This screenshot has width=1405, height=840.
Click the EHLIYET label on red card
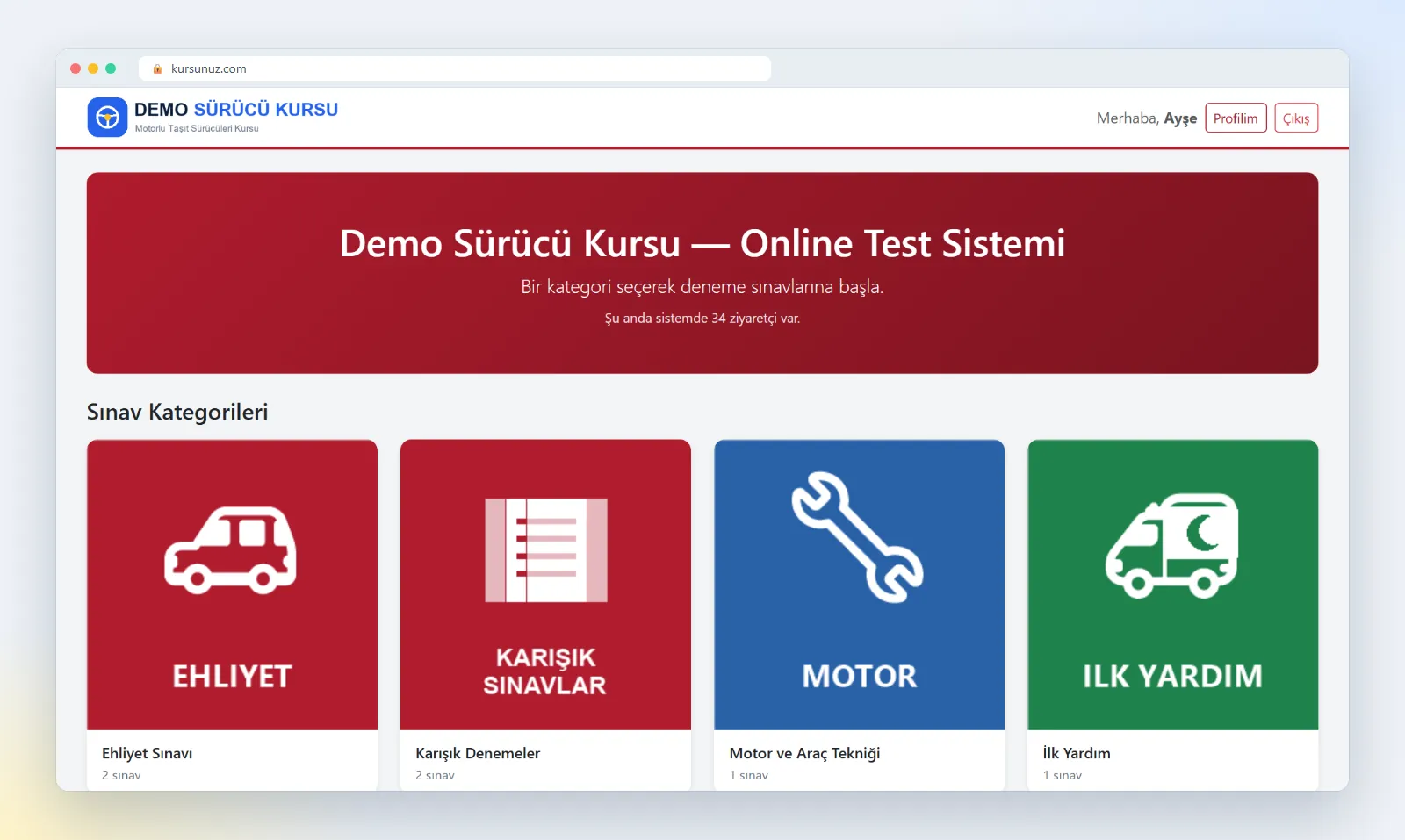232,677
